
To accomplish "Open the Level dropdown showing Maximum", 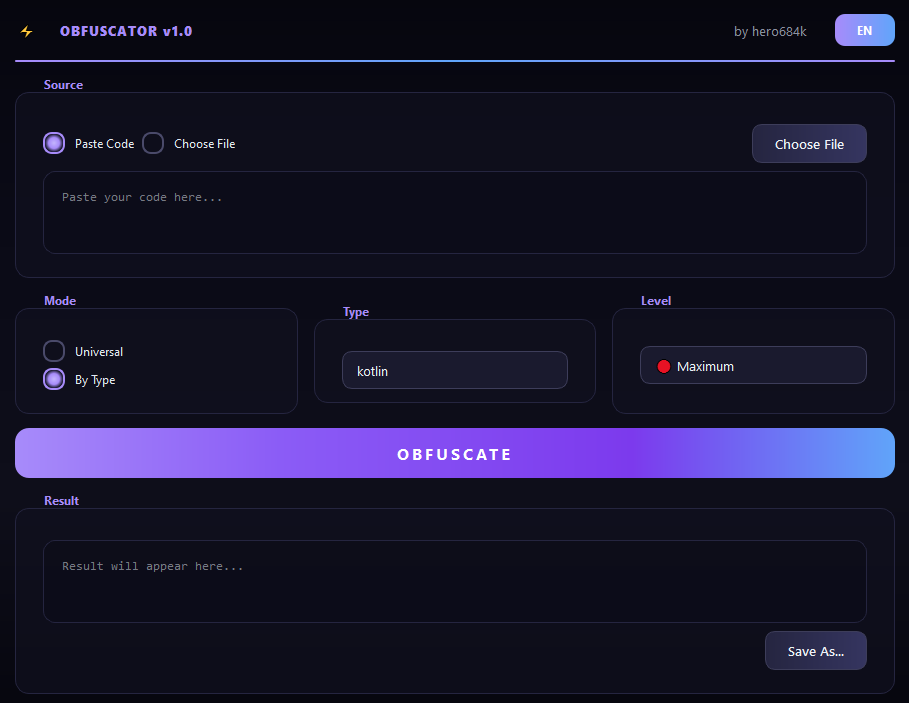I will (x=753, y=365).
